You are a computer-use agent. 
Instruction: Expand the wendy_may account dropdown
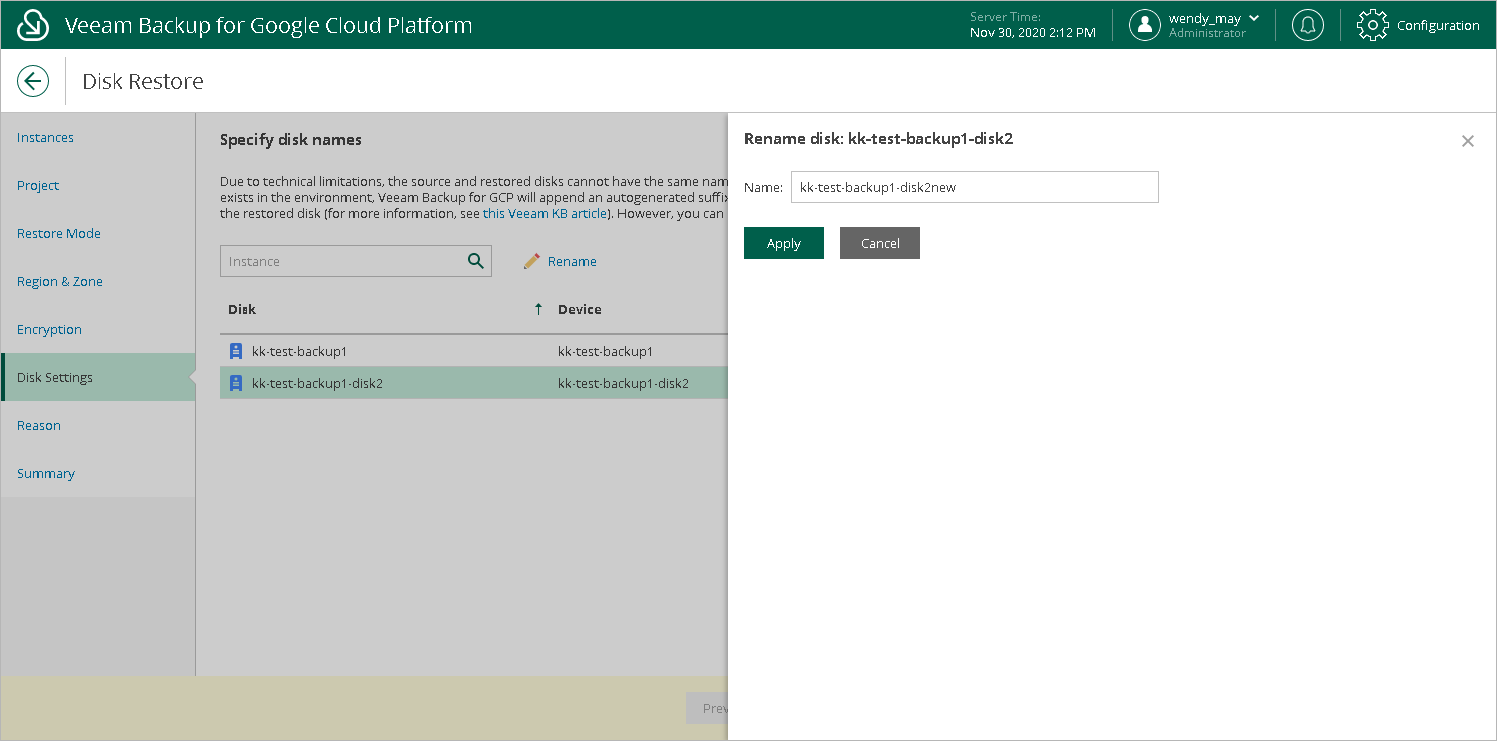1254,18
